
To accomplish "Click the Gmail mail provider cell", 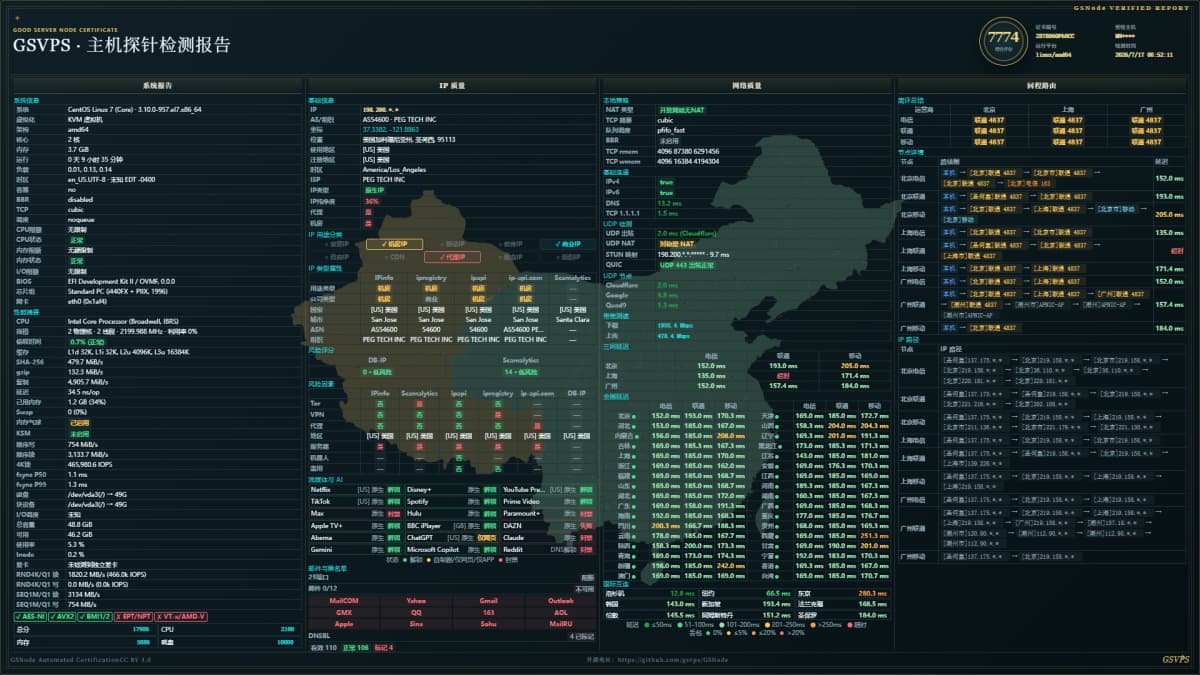I will tap(489, 600).
